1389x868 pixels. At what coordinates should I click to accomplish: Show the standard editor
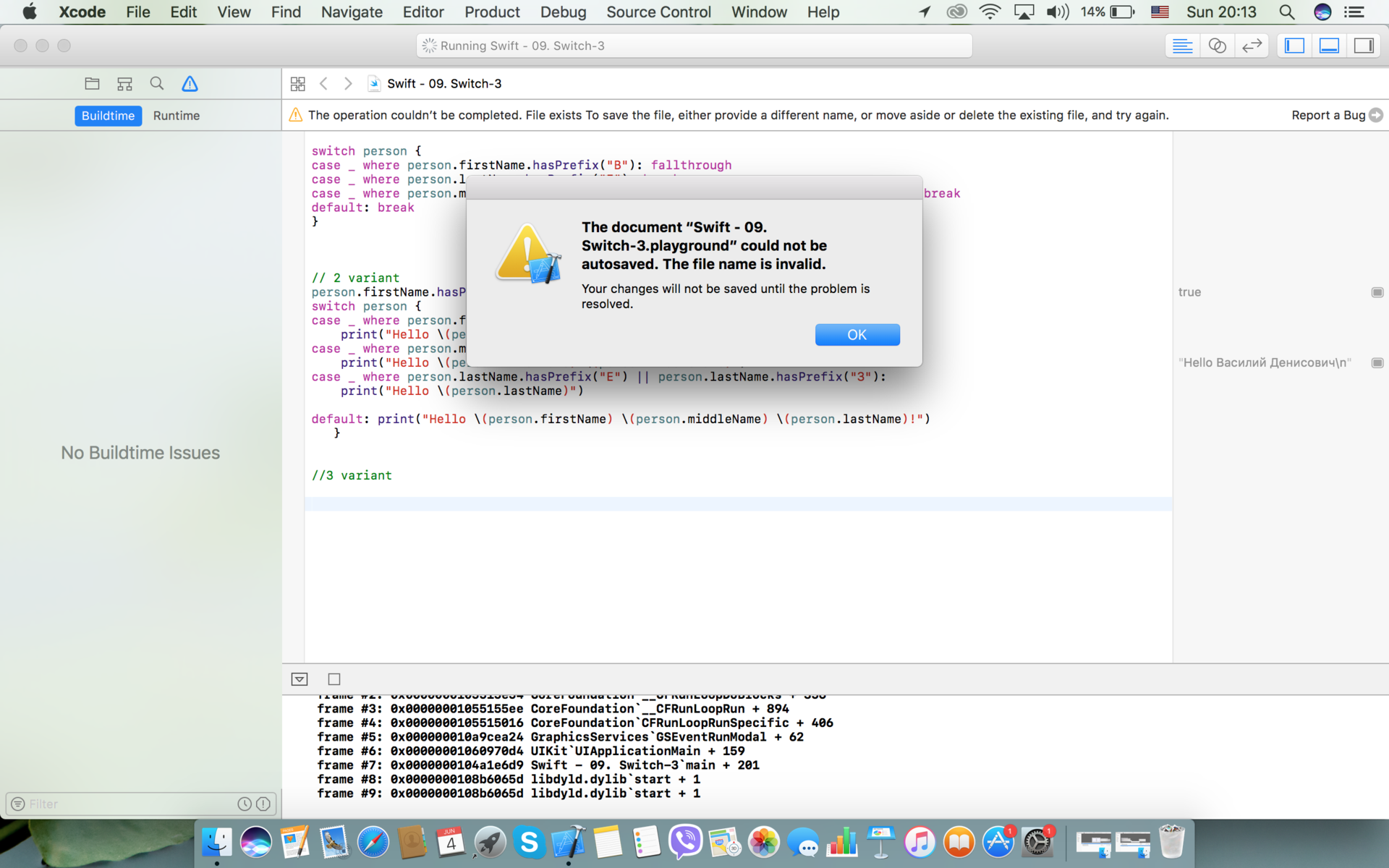coord(1182,46)
